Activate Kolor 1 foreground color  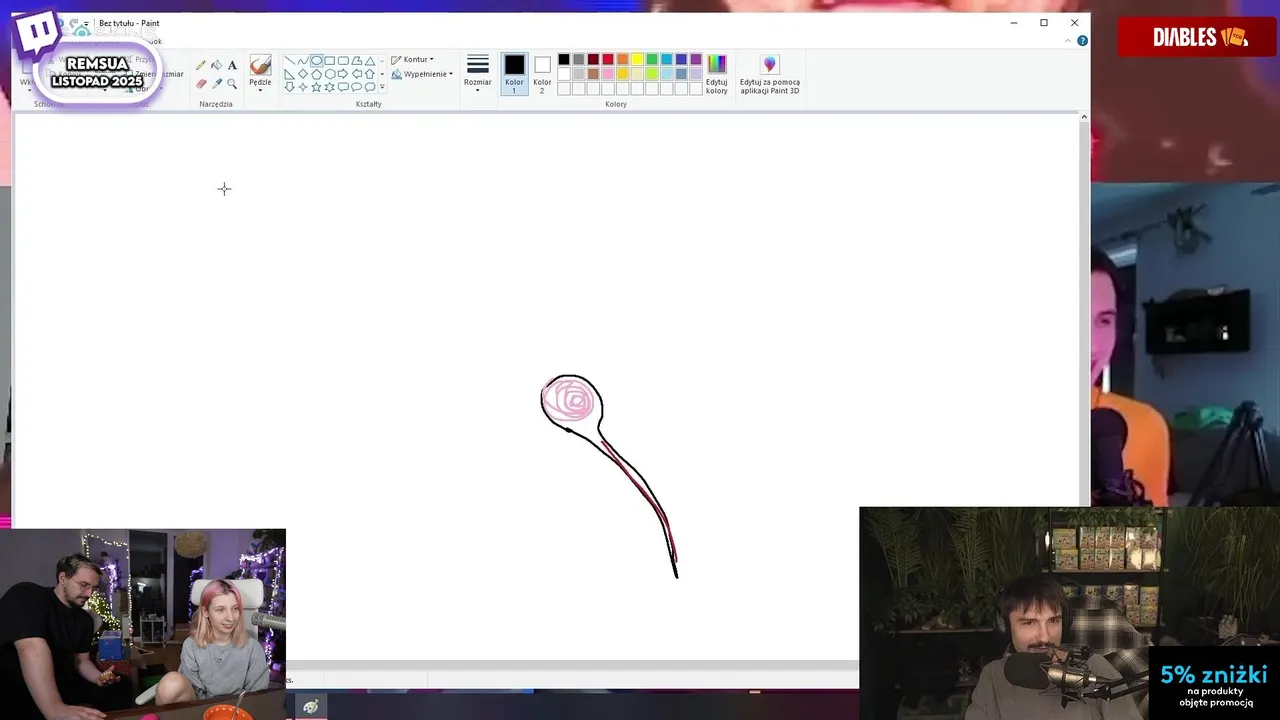click(515, 74)
